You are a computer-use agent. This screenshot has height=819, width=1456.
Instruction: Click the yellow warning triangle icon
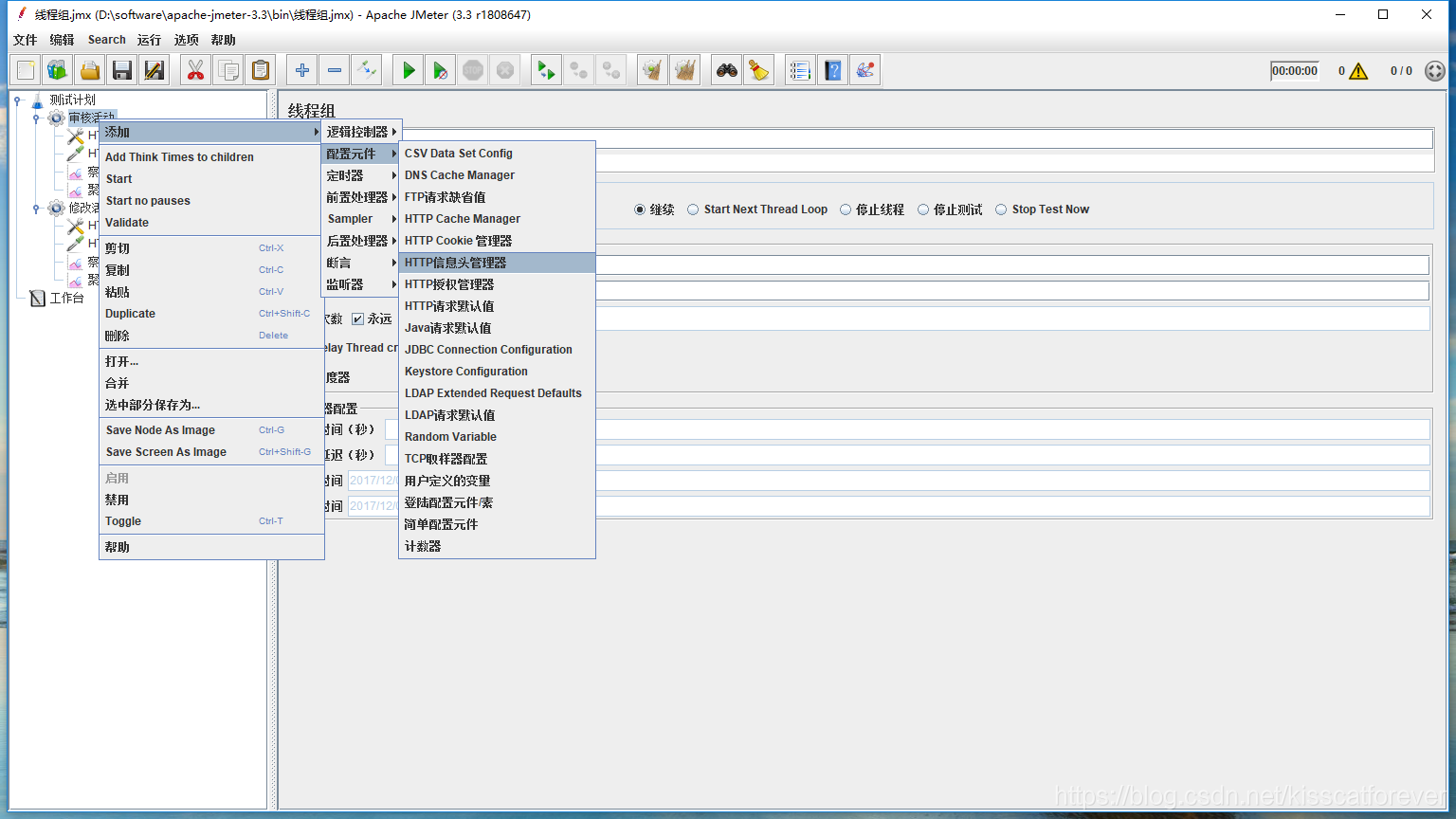point(1358,71)
